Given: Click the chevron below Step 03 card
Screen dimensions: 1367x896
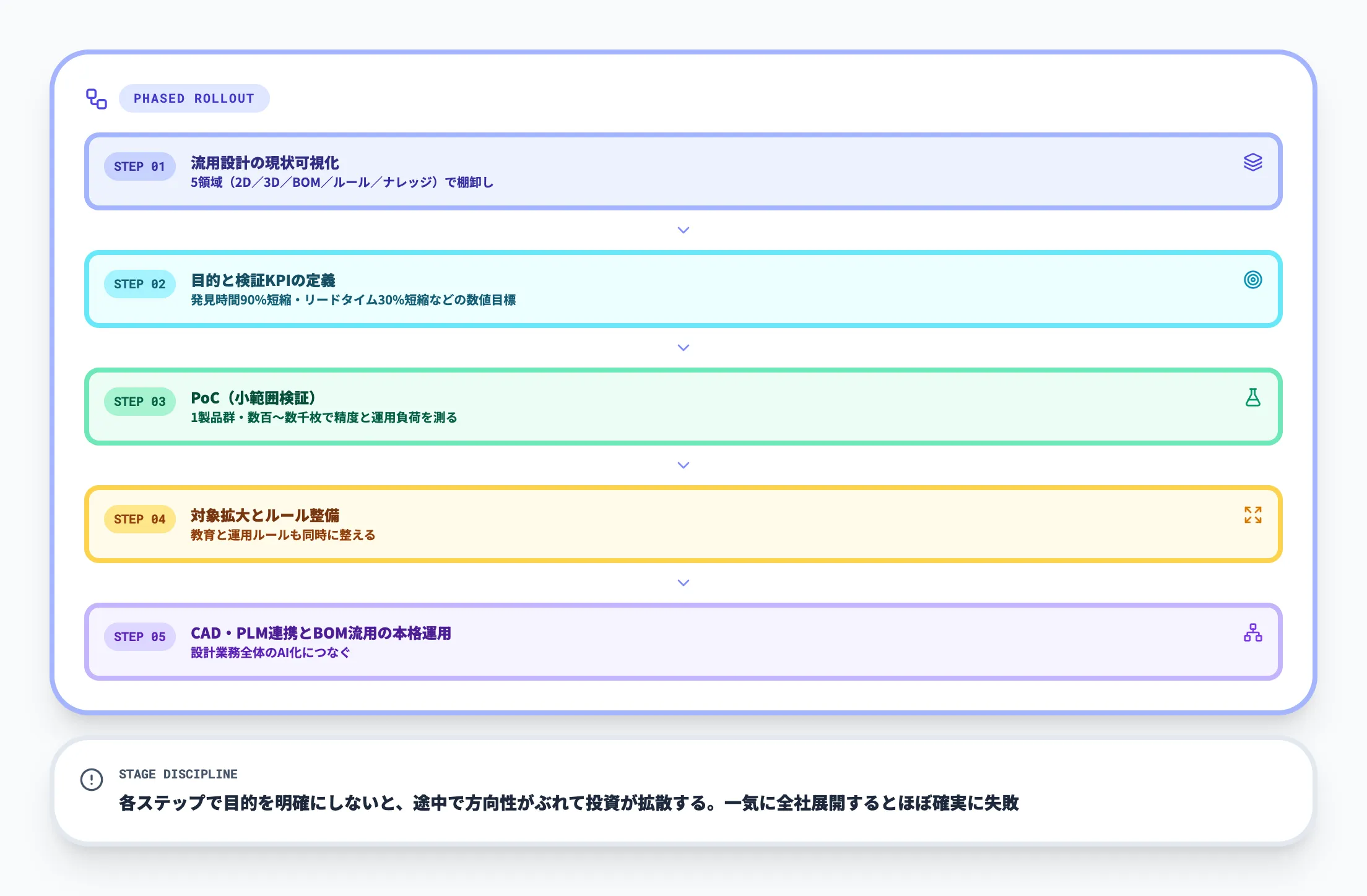Looking at the screenshot, I should point(683,465).
